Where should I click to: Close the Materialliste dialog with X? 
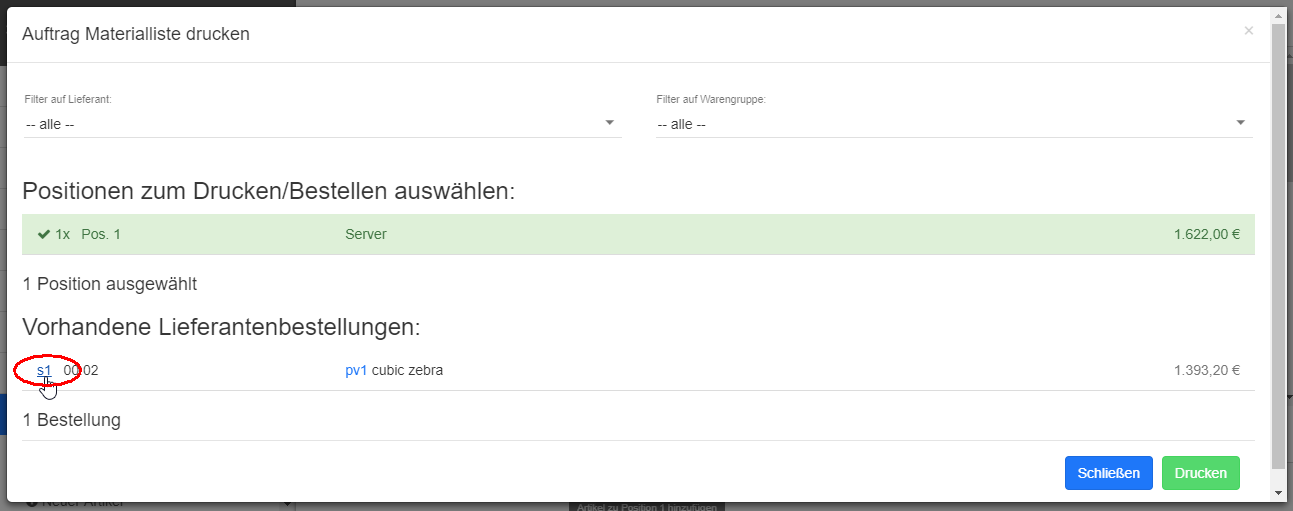click(x=1248, y=31)
